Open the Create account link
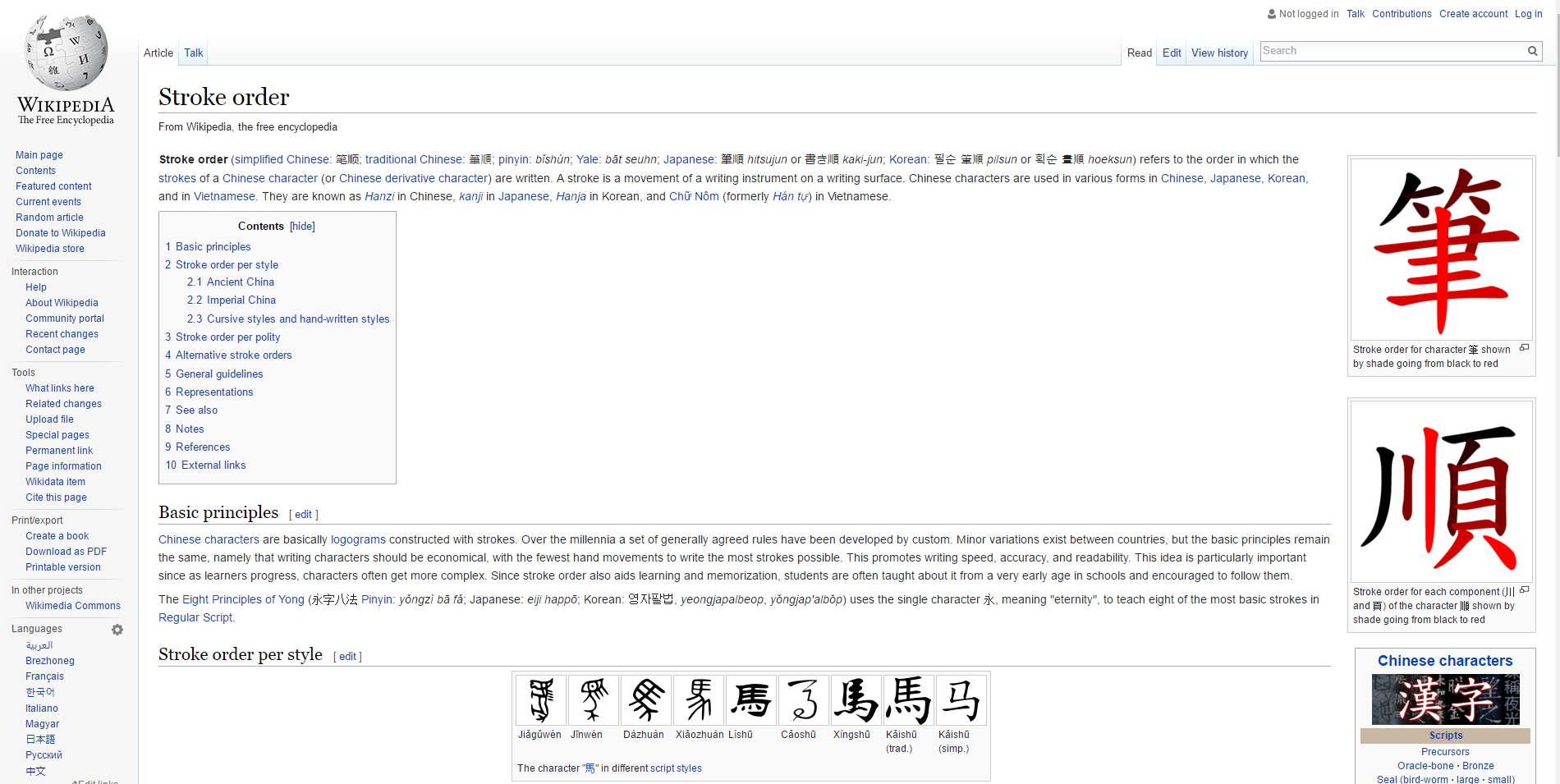Viewport: 1560px width, 784px height. click(x=1473, y=14)
